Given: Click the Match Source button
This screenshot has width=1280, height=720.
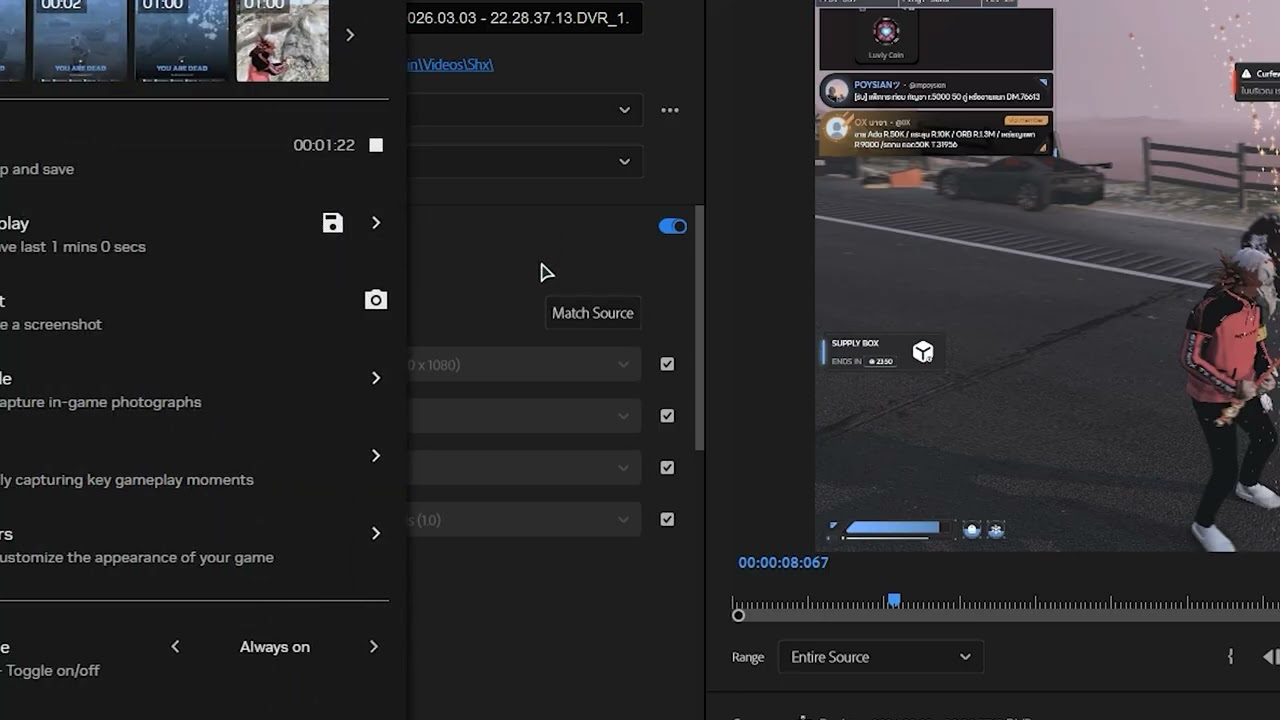Looking at the screenshot, I should point(593,313).
